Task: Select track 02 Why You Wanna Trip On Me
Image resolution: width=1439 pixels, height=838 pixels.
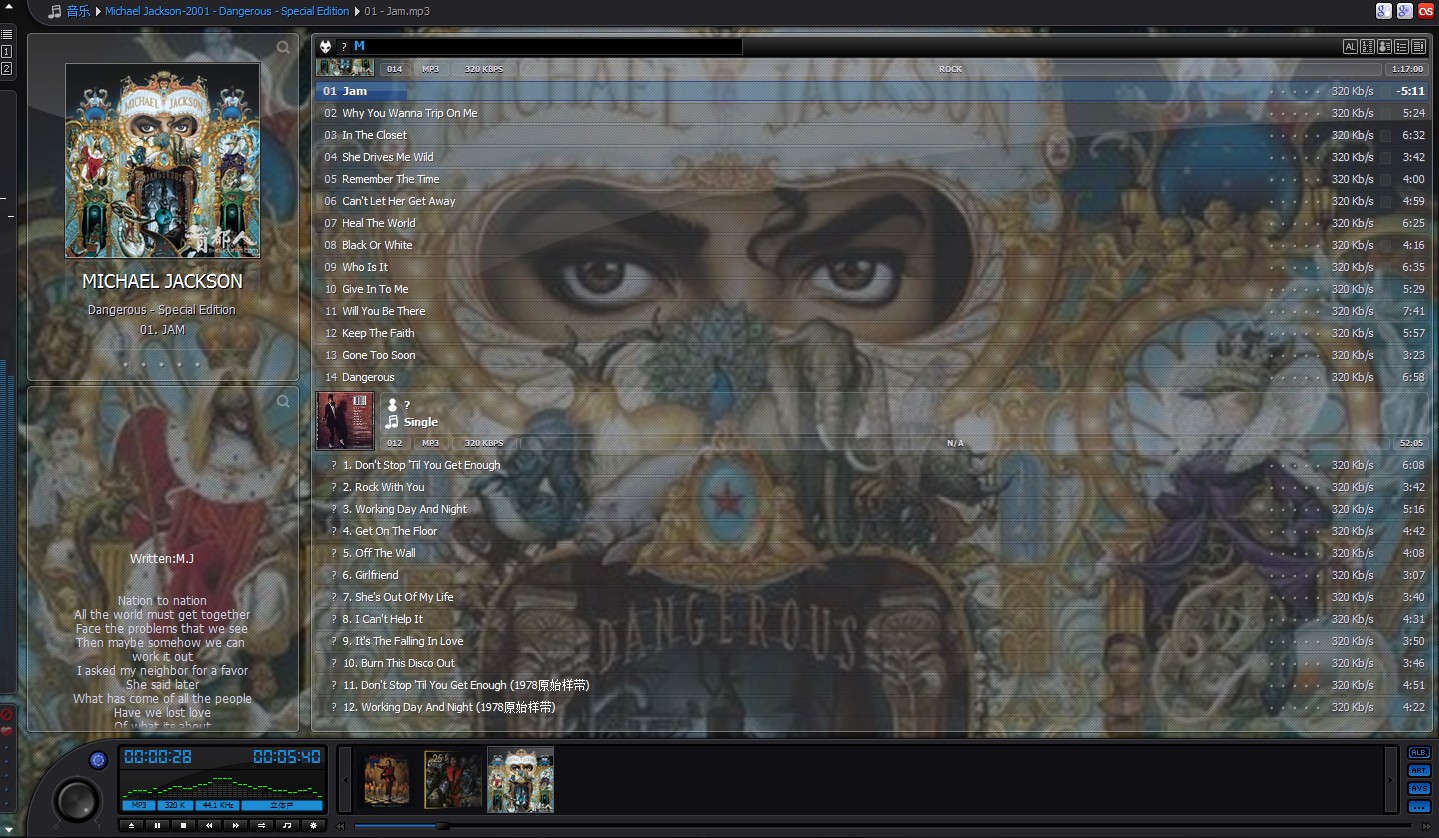Action: (870, 113)
